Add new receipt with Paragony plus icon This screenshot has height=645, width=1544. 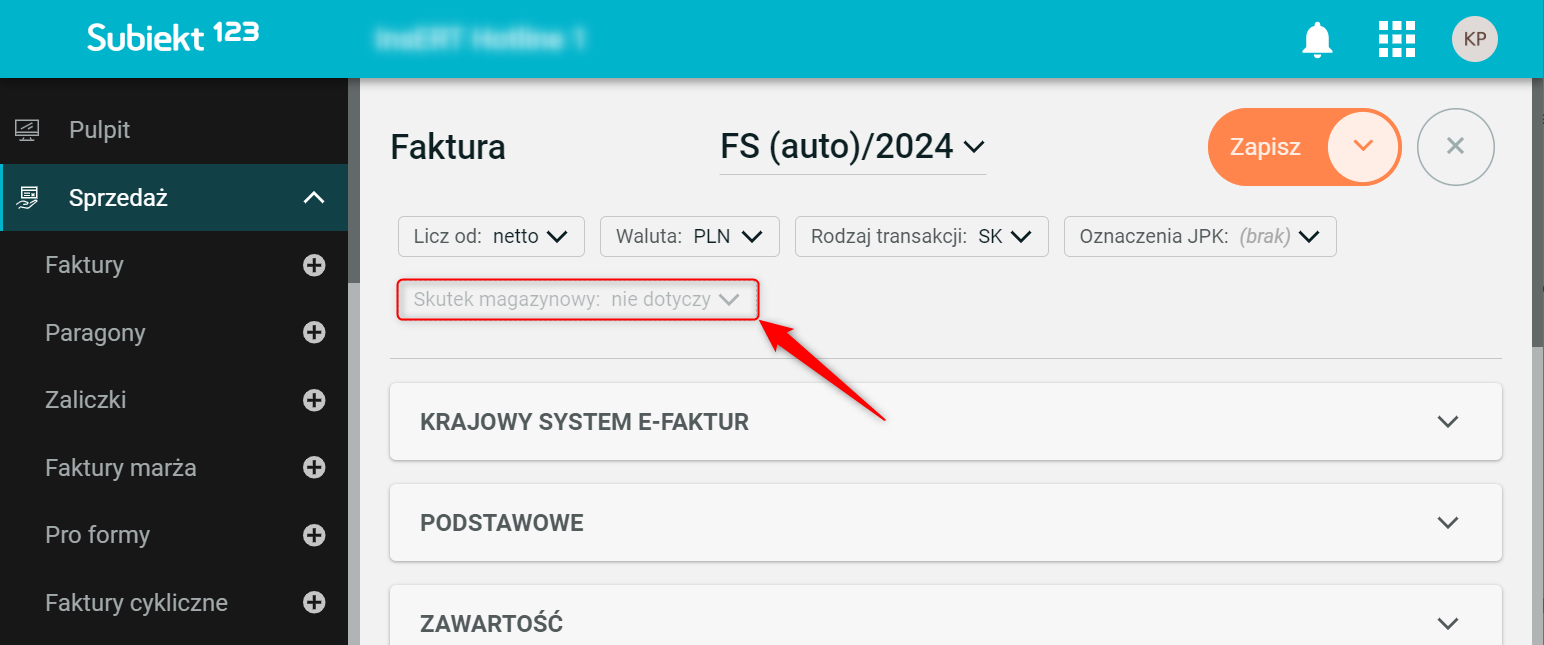click(314, 333)
